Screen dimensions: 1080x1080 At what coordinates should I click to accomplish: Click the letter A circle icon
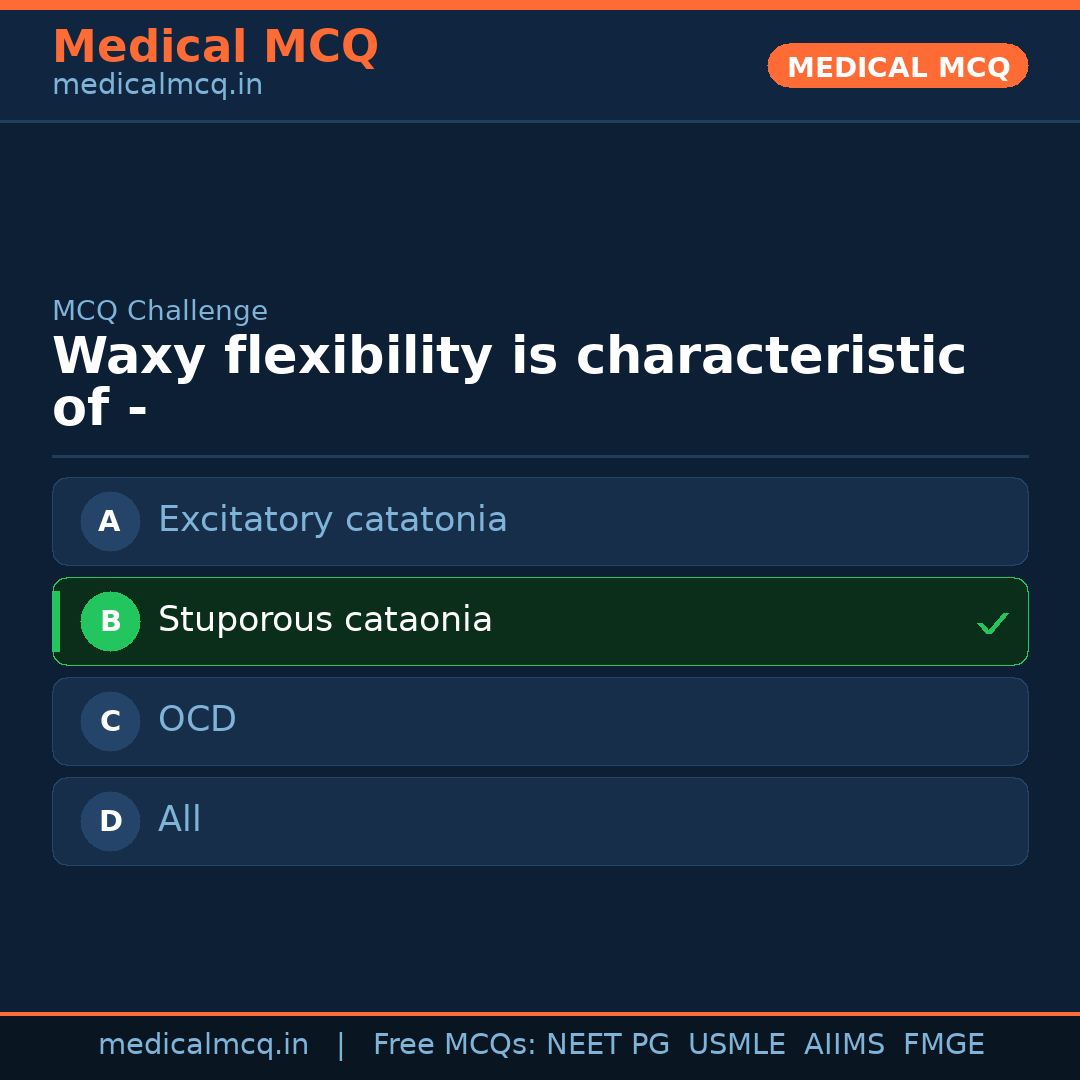(x=110, y=521)
